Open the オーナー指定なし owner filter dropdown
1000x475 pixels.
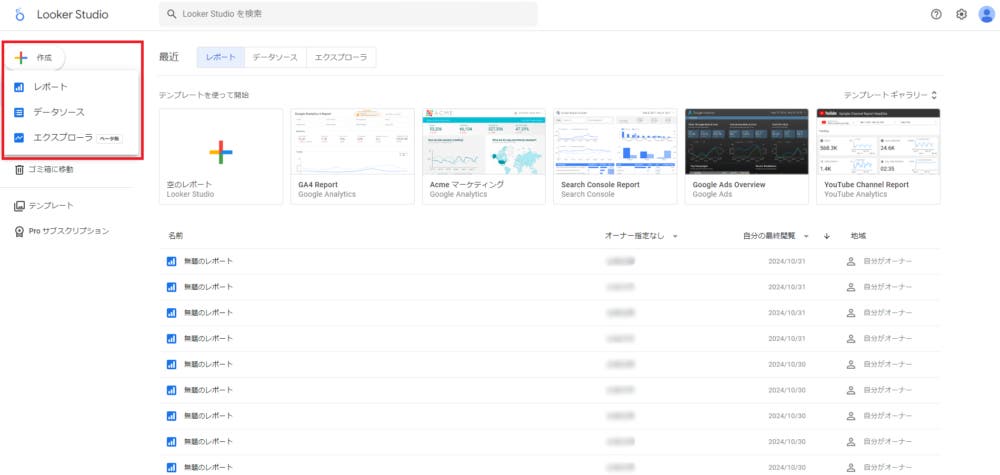pyautogui.click(x=641, y=236)
